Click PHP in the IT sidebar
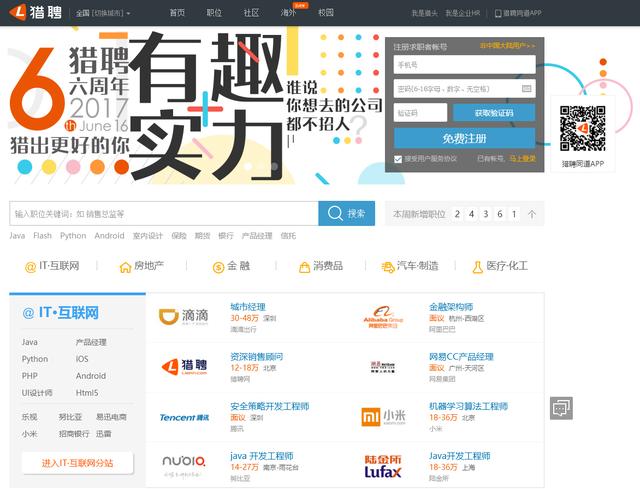This screenshot has height=489, width=640. coord(29,376)
